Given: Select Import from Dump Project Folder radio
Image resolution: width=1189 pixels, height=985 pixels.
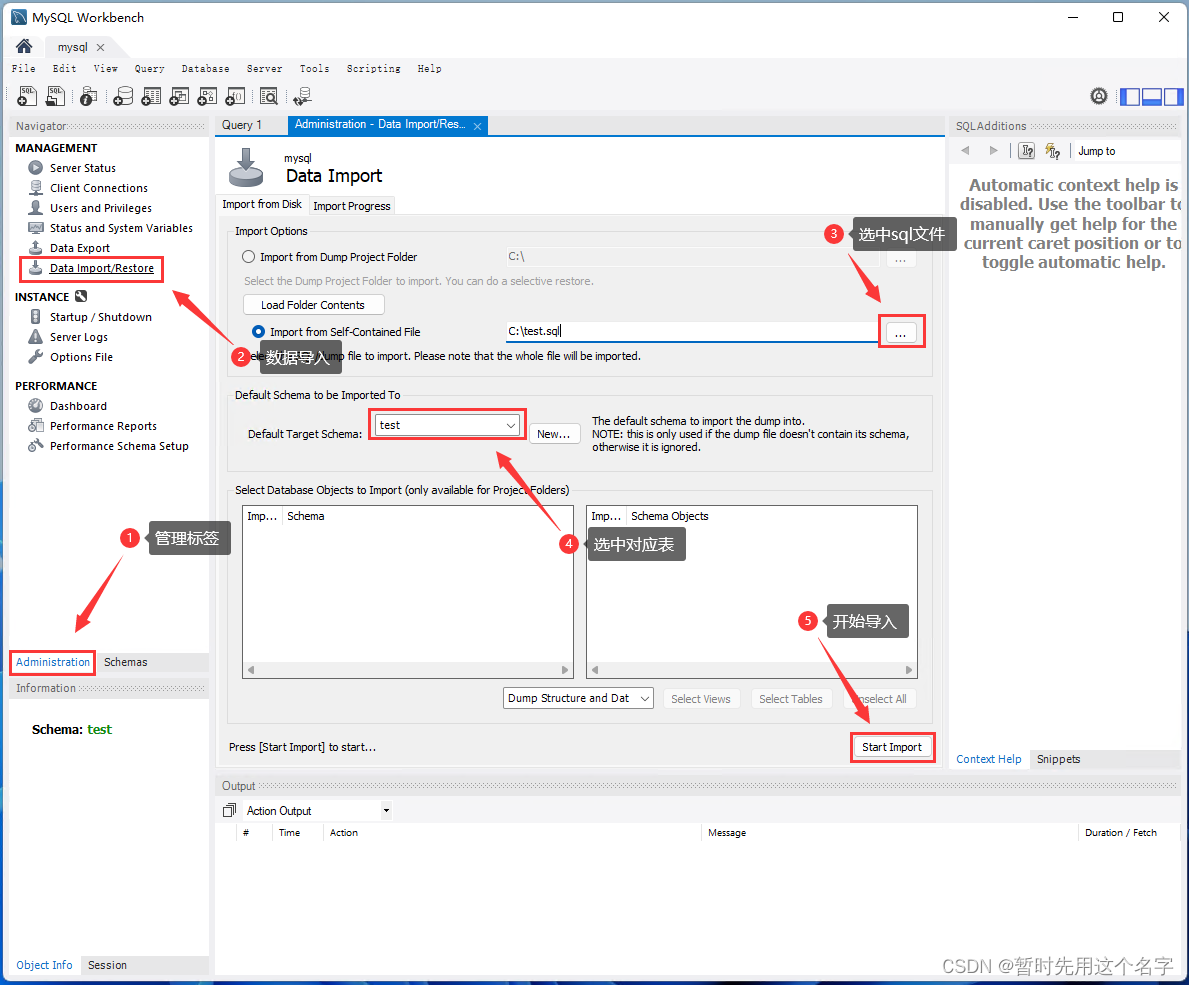Looking at the screenshot, I should tap(248, 257).
